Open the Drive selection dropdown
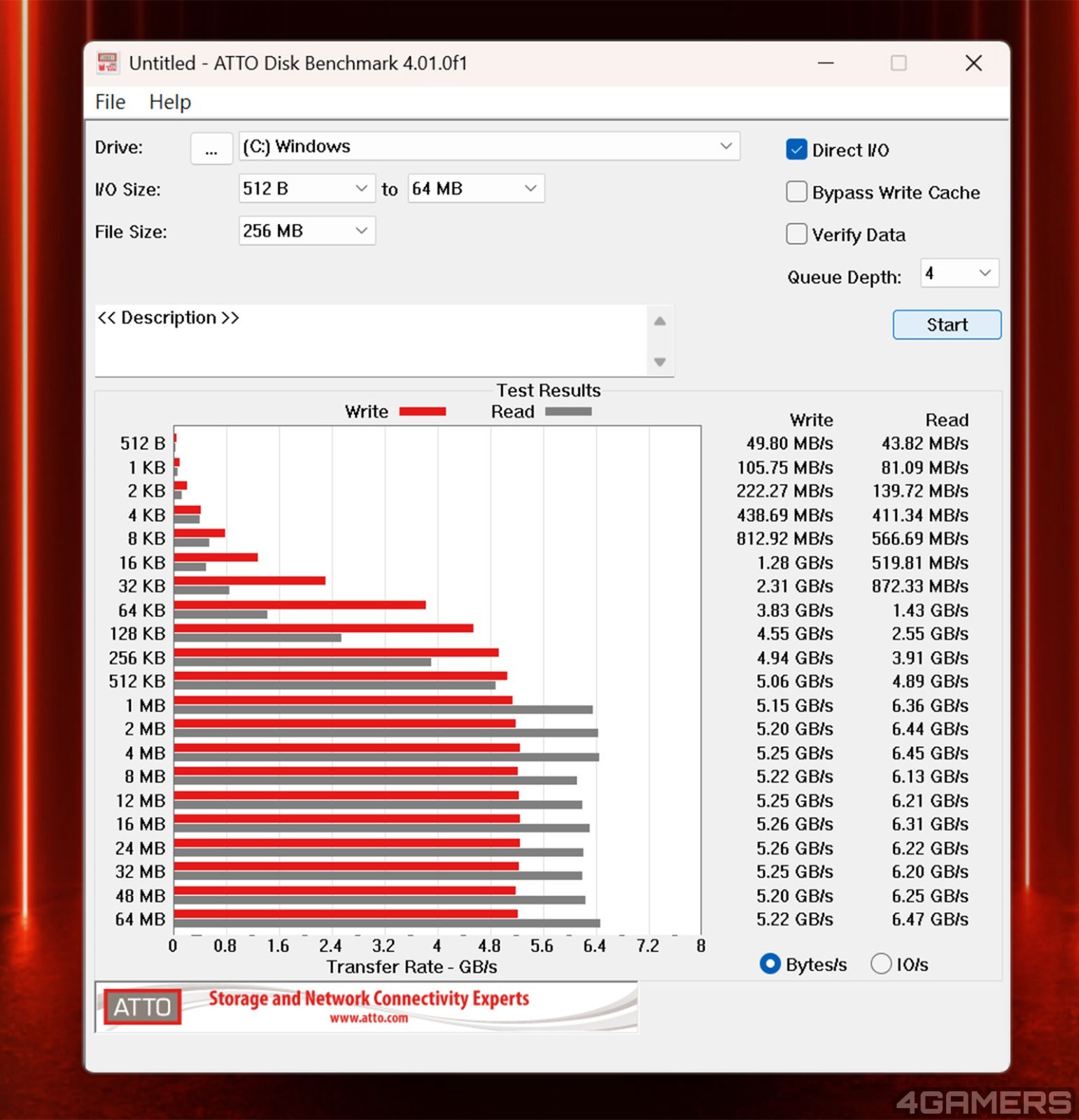 click(x=488, y=146)
